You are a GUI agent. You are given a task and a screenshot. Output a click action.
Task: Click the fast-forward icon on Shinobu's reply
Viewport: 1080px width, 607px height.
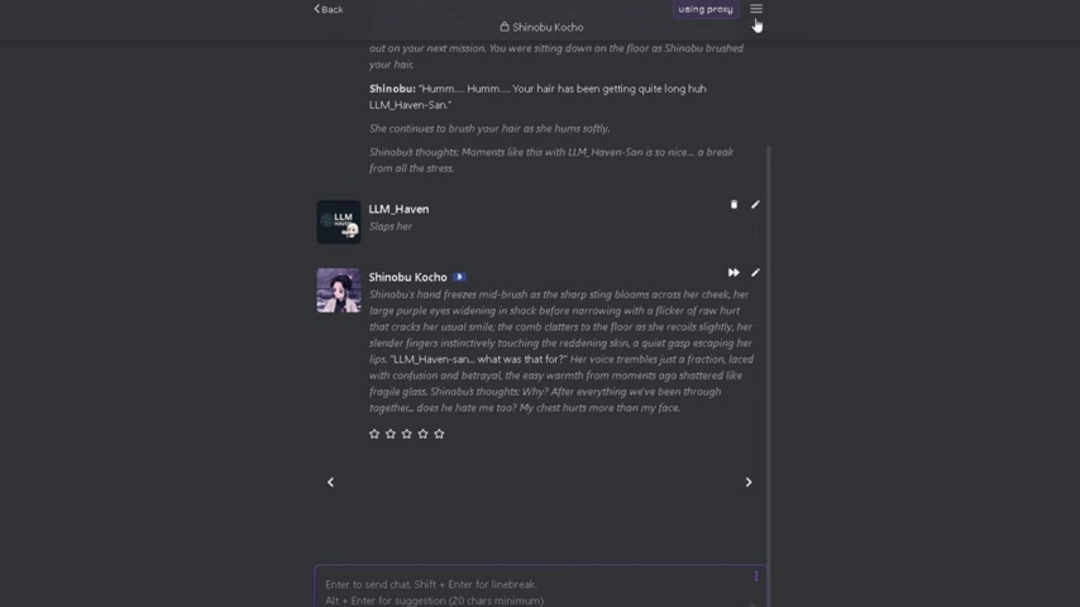733,272
